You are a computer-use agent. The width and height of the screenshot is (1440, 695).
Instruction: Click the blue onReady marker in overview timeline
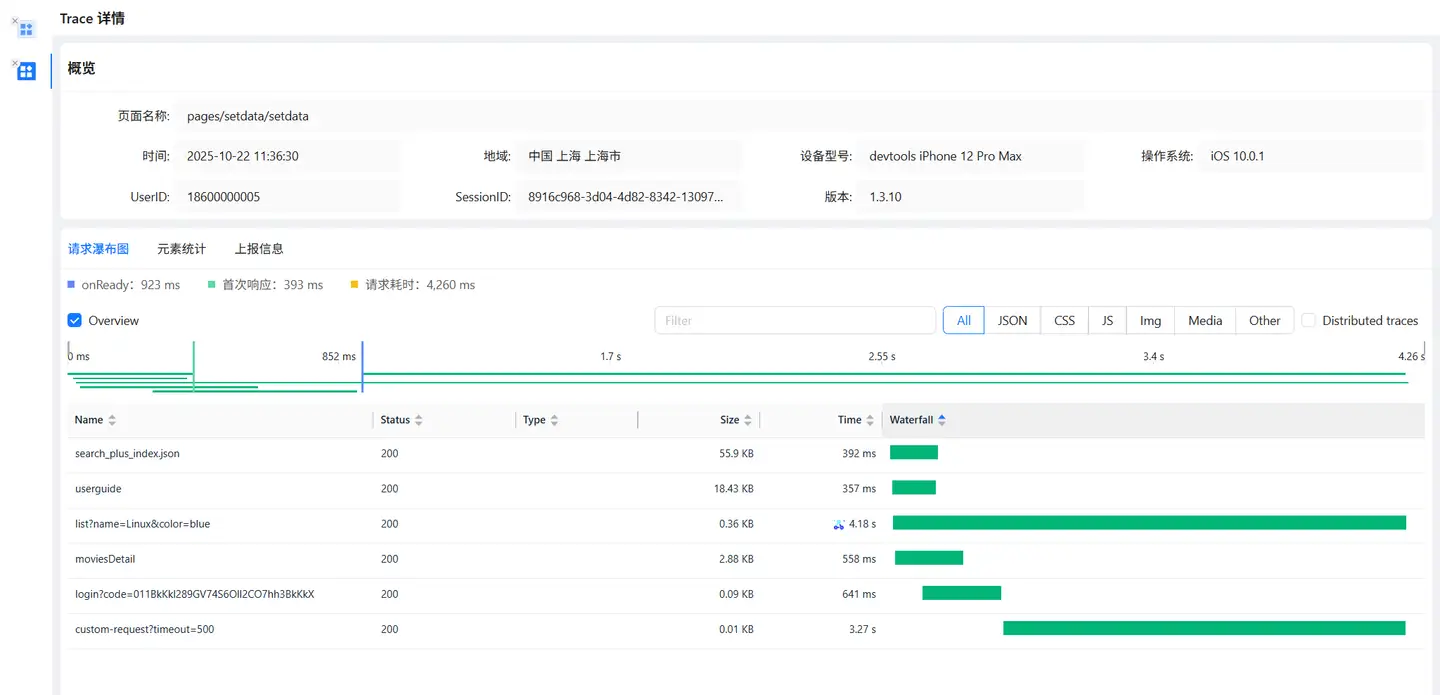click(x=362, y=367)
